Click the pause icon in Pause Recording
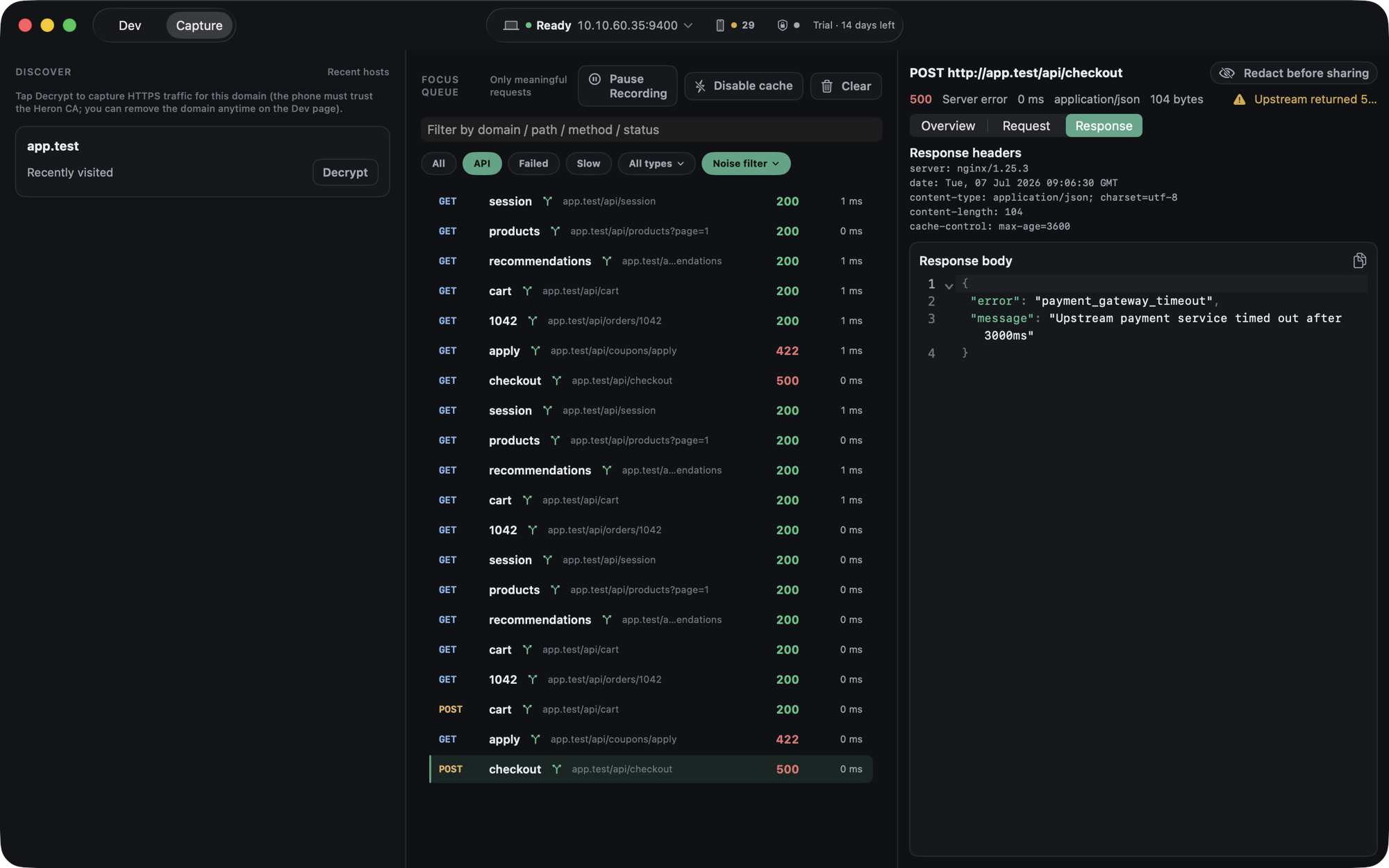 (594, 79)
